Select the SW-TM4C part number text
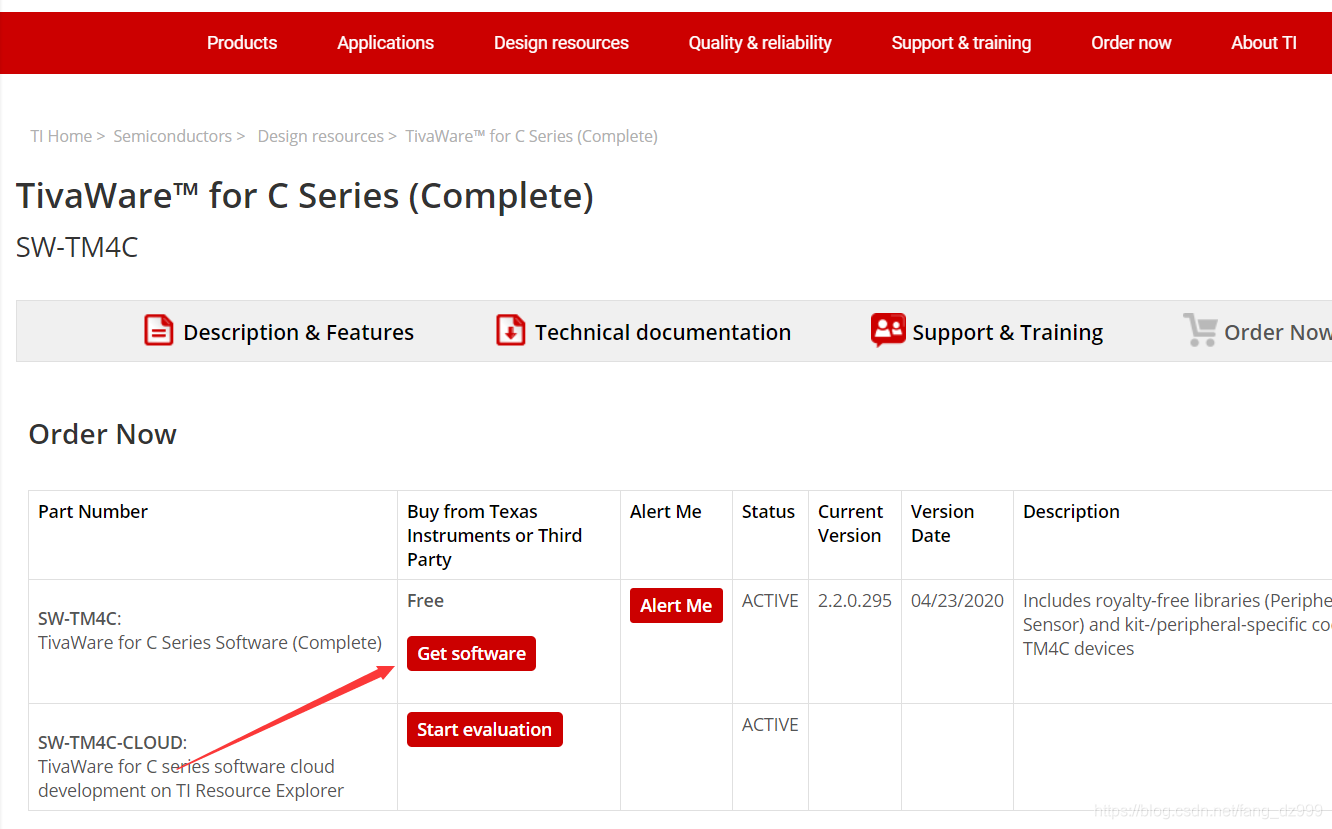Image resolution: width=1332 pixels, height=829 pixels. coord(80,619)
